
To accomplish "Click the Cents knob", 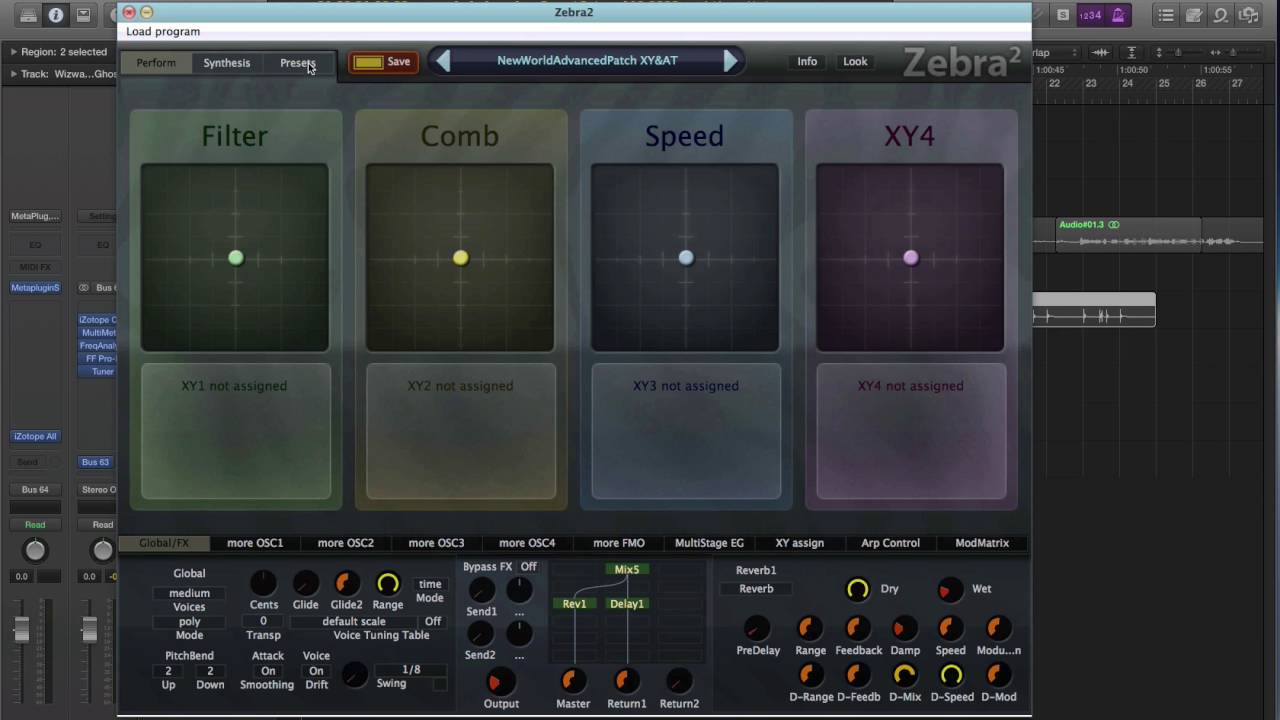I will pyautogui.click(x=263, y=582).
